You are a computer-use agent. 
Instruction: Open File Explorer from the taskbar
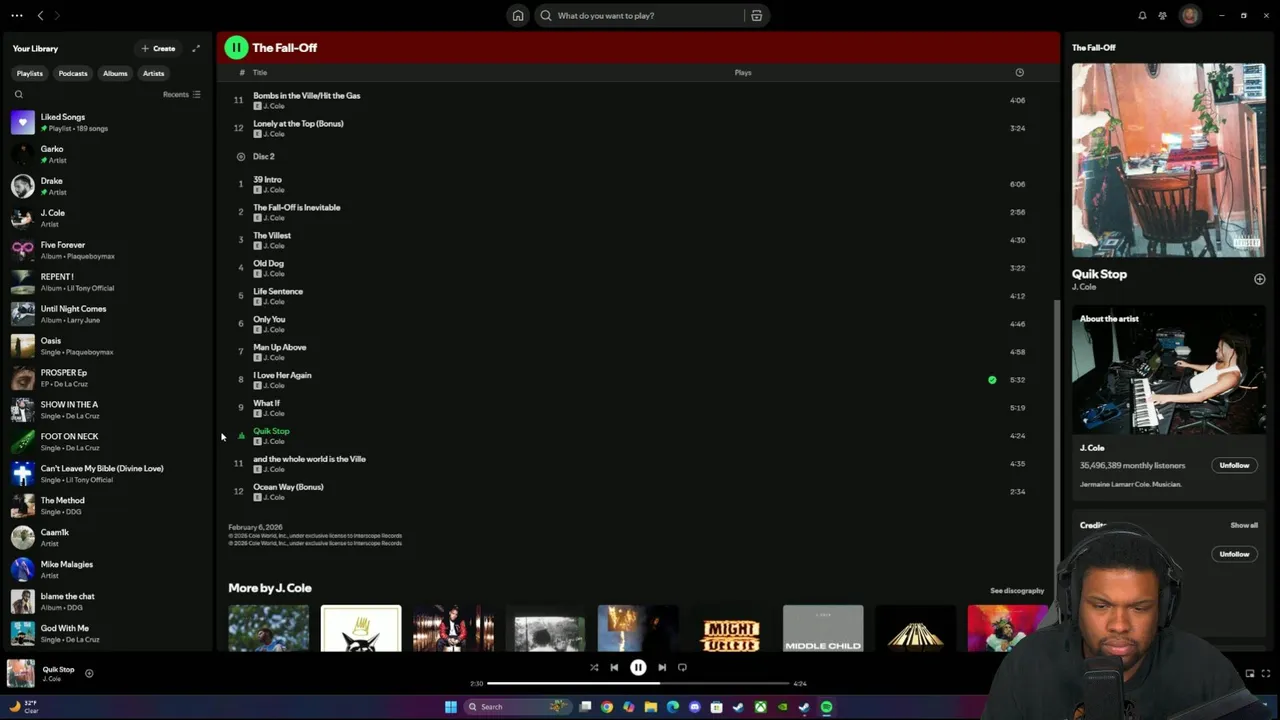click(651, 707)
